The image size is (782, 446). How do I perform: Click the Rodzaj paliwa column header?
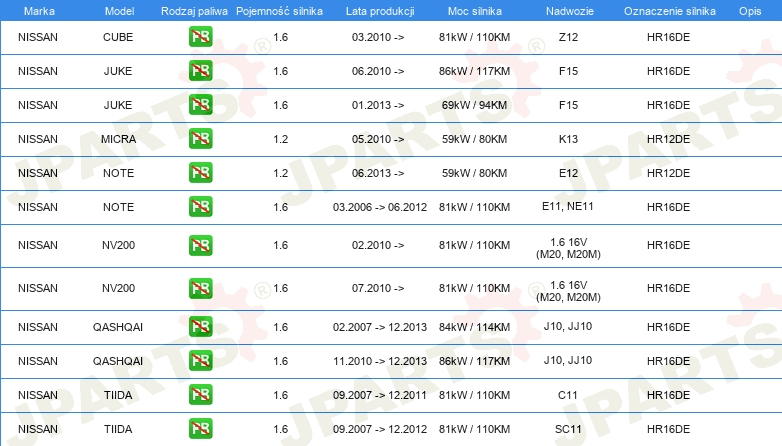pos(194,11)
